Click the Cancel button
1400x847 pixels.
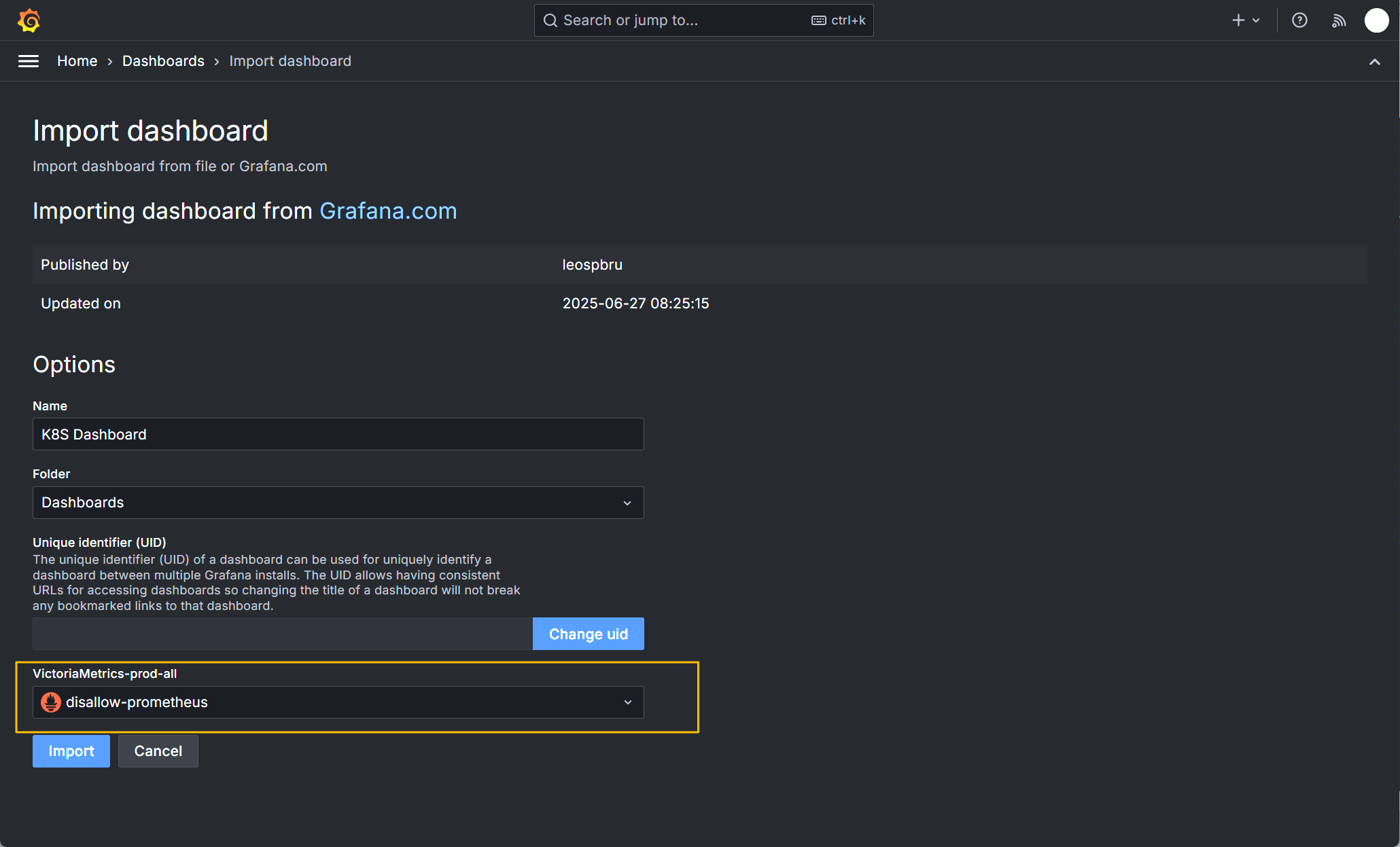(x=158, y=751)
